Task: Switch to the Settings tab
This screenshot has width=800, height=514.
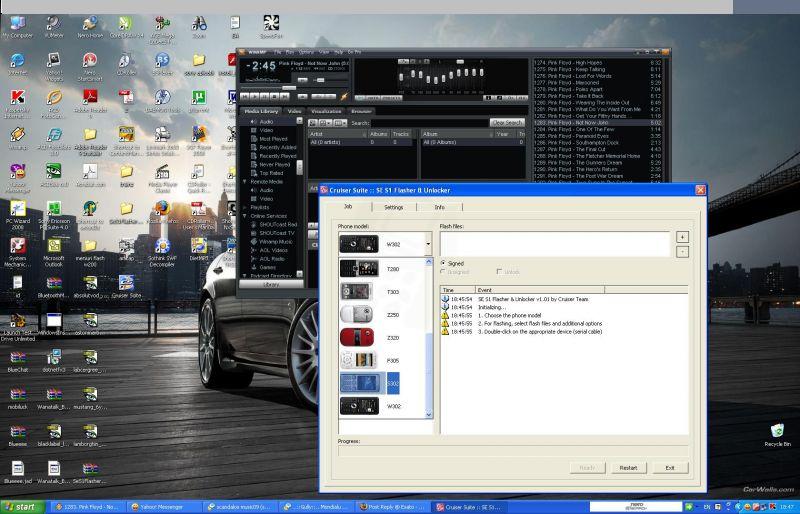Action: 393,207
